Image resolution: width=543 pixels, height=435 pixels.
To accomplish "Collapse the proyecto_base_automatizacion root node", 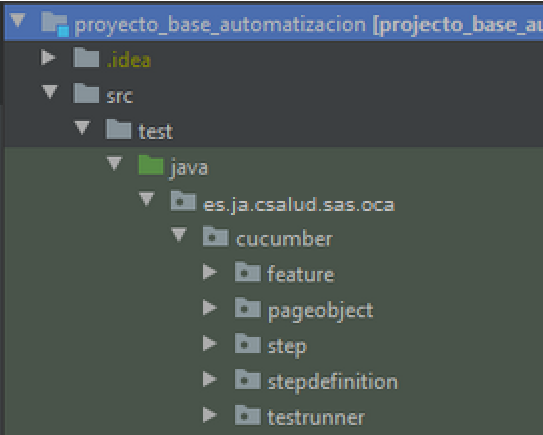I will tap(18, 20).
